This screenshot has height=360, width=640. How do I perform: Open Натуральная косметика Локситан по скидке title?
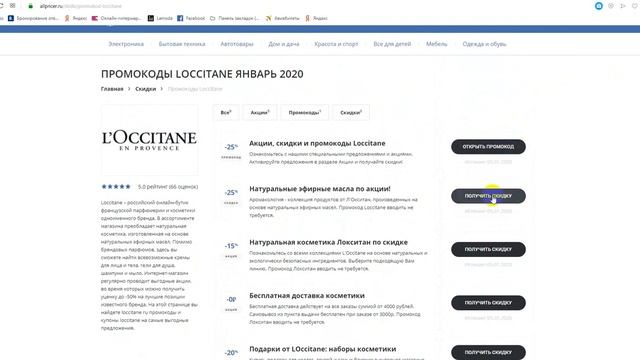[328, 242]
